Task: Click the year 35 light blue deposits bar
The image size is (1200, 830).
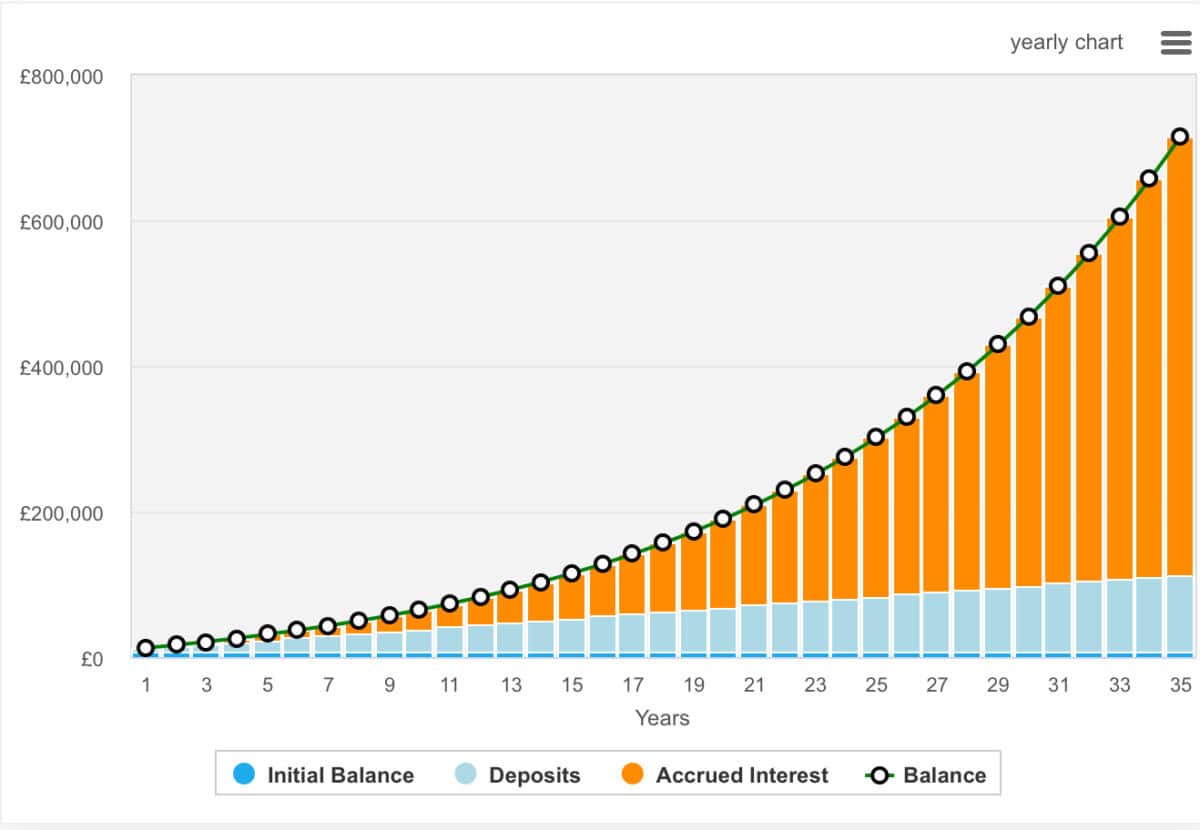Action: [x=1180, y=615]
